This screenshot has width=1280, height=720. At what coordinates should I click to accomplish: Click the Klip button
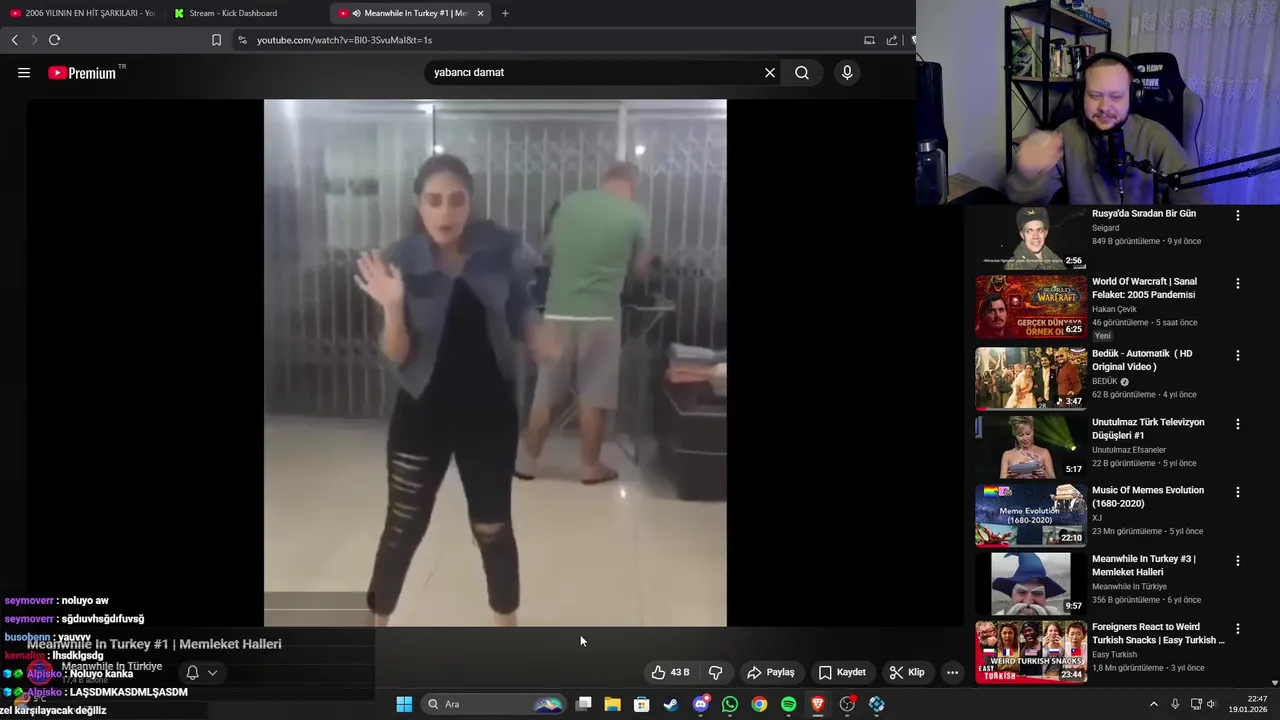tap(907, 672)
